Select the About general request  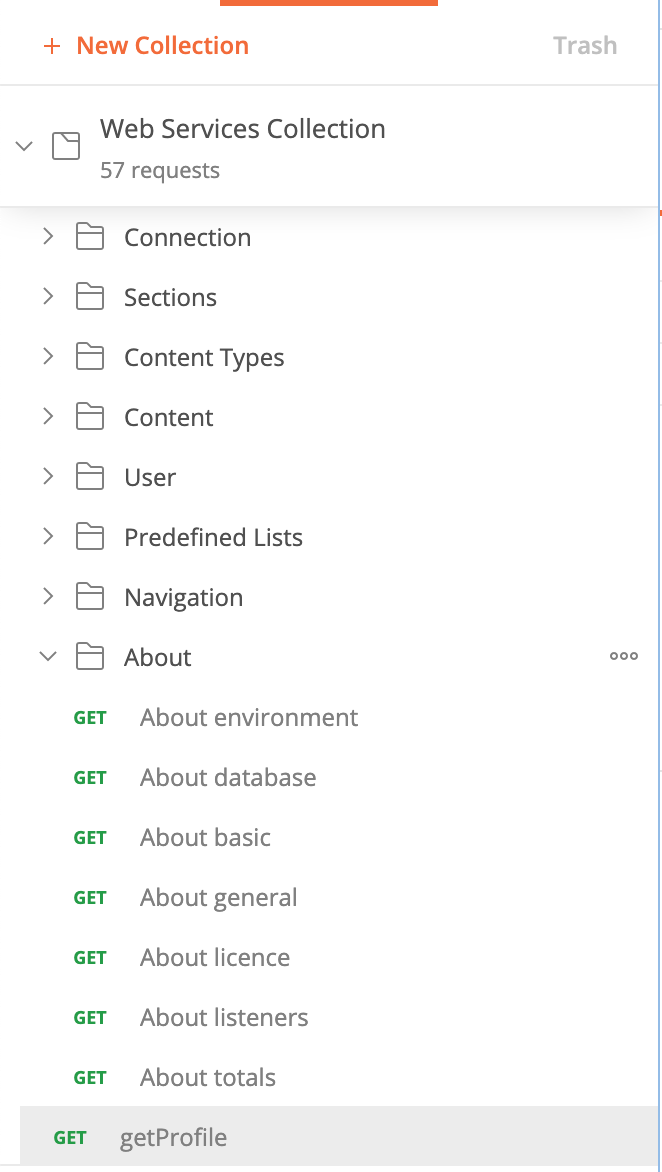tap(218, 897)
